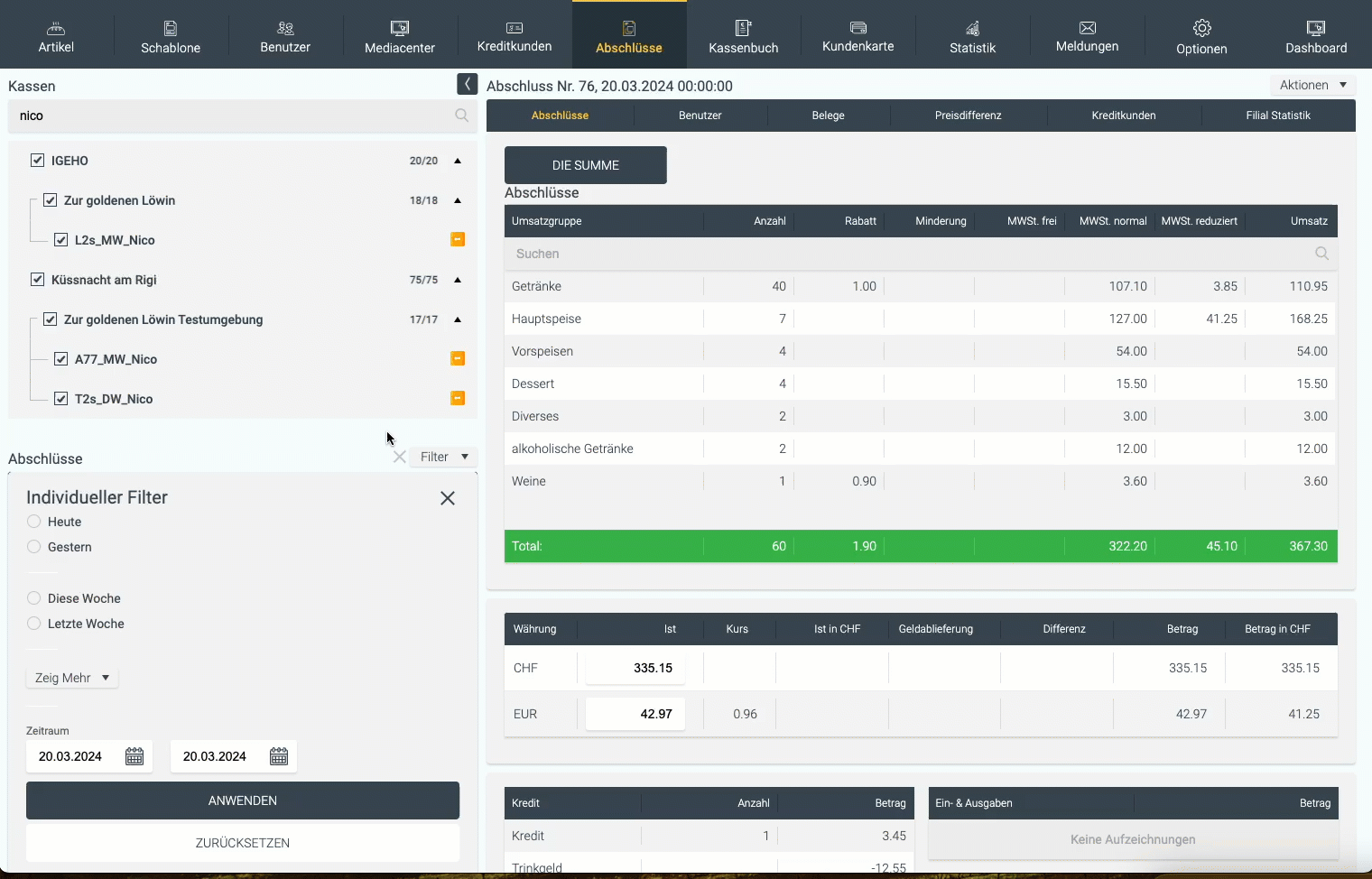The height and width of the screenshot is (879, 1372).
Task: Select the Abschlüsse sub-tab
Action: coord(560,116)
